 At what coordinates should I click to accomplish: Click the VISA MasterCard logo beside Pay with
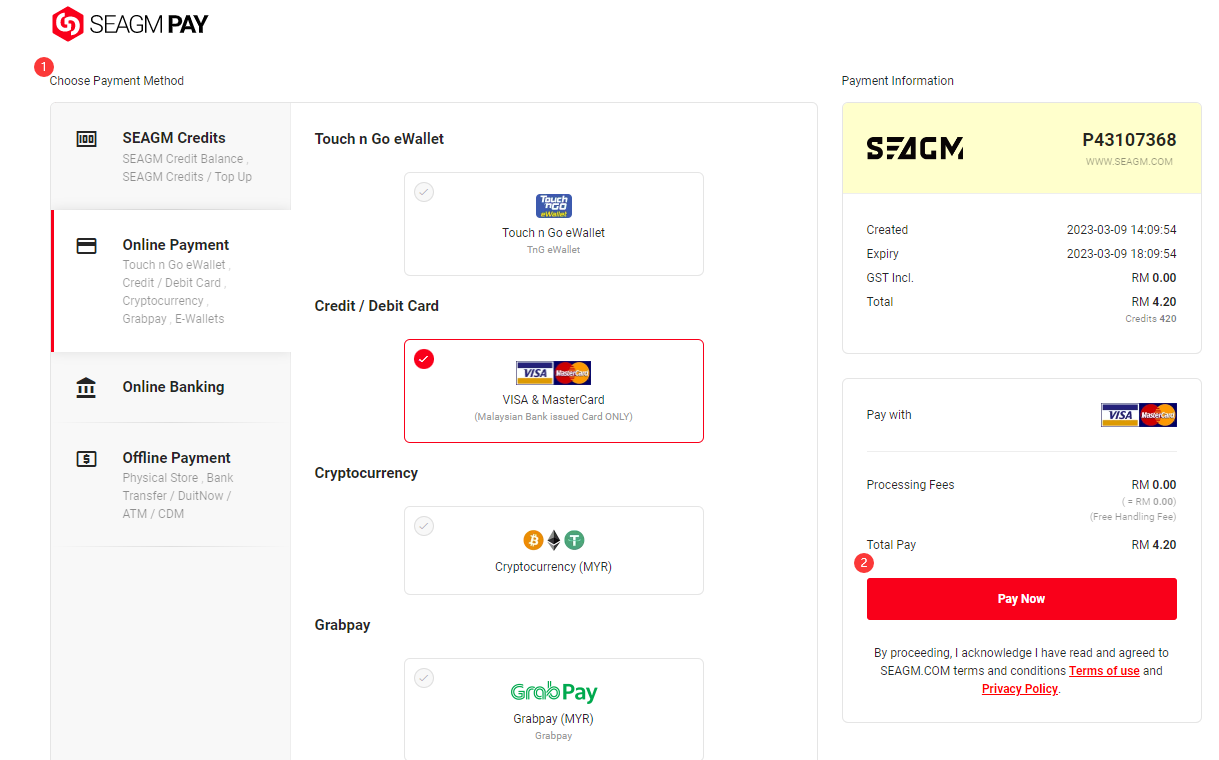(x=1138, y=415)
